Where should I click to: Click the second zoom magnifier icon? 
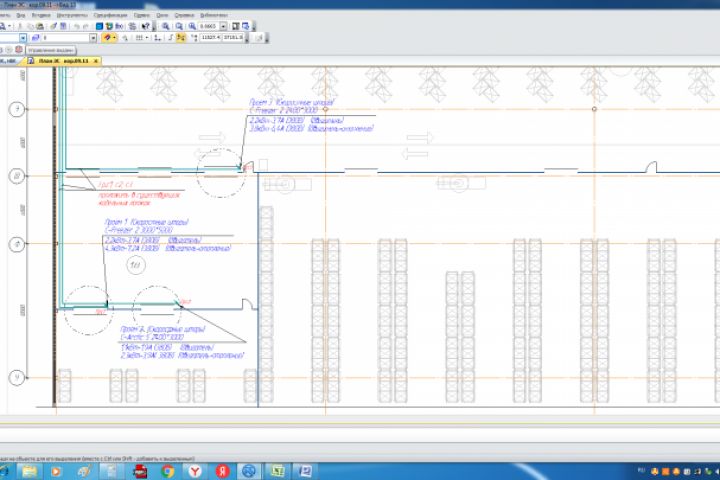179,26
